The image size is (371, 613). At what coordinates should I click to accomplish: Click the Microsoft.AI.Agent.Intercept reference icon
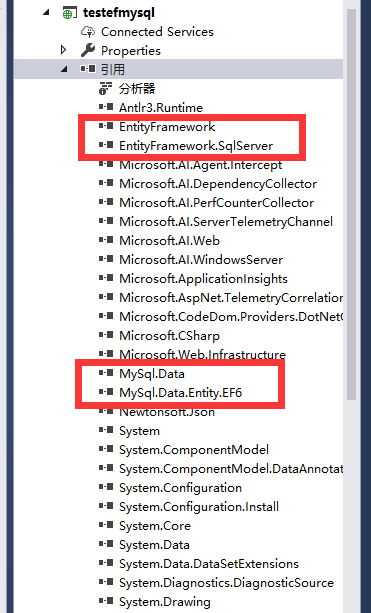tap(106, 164)
